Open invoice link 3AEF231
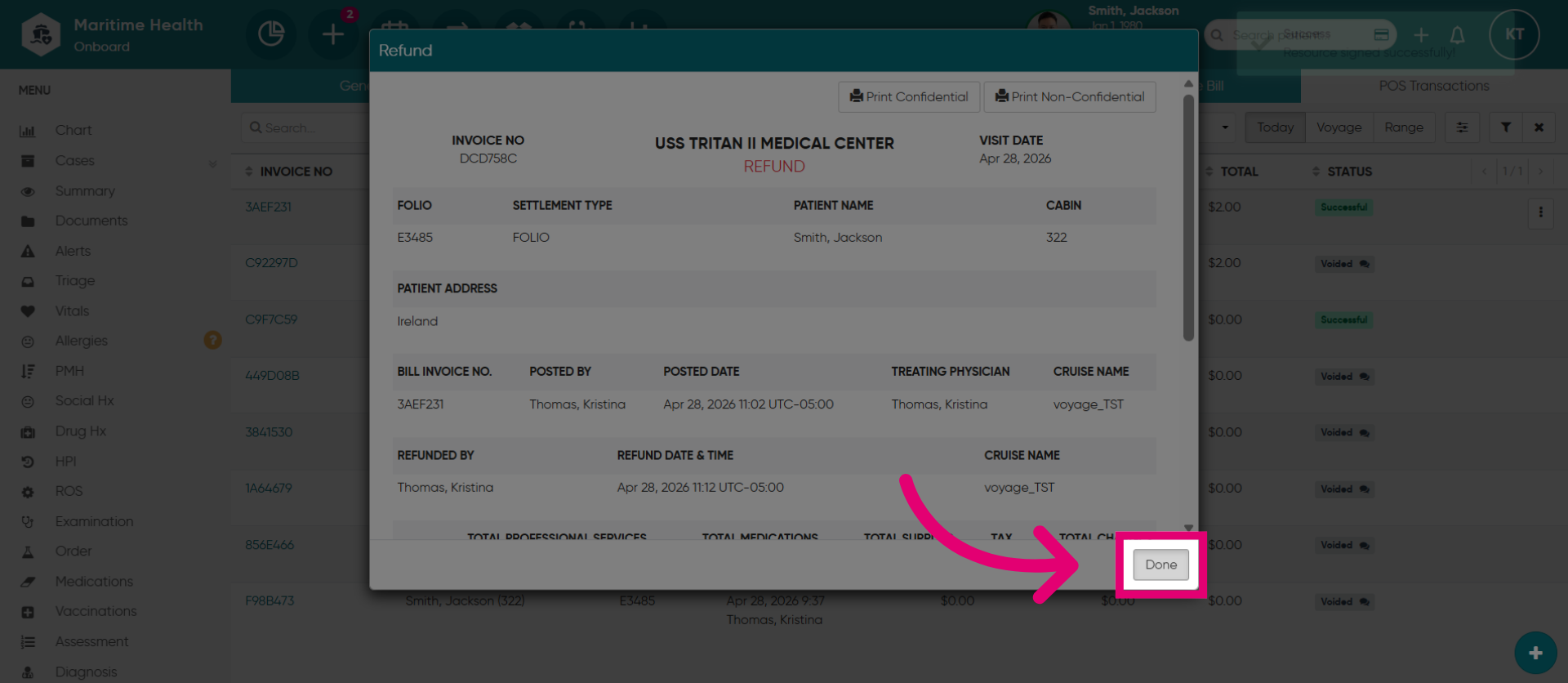 [x=268, y=208]
